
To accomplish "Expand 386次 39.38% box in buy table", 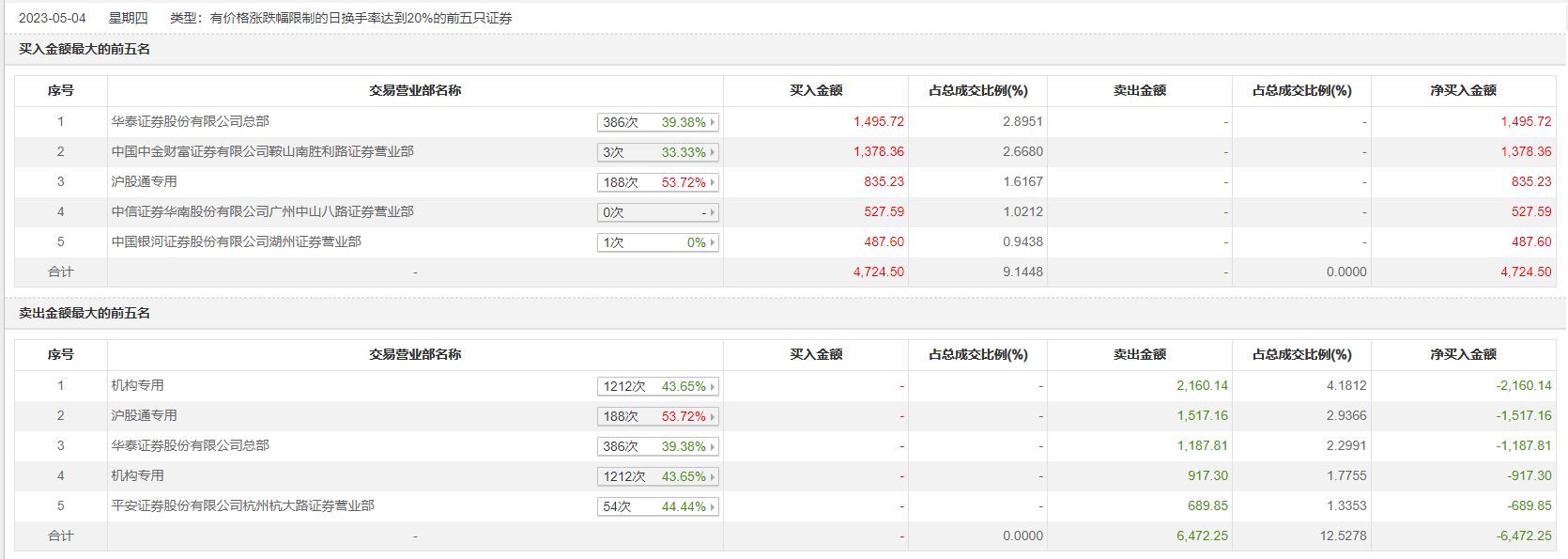I will 657,122.
